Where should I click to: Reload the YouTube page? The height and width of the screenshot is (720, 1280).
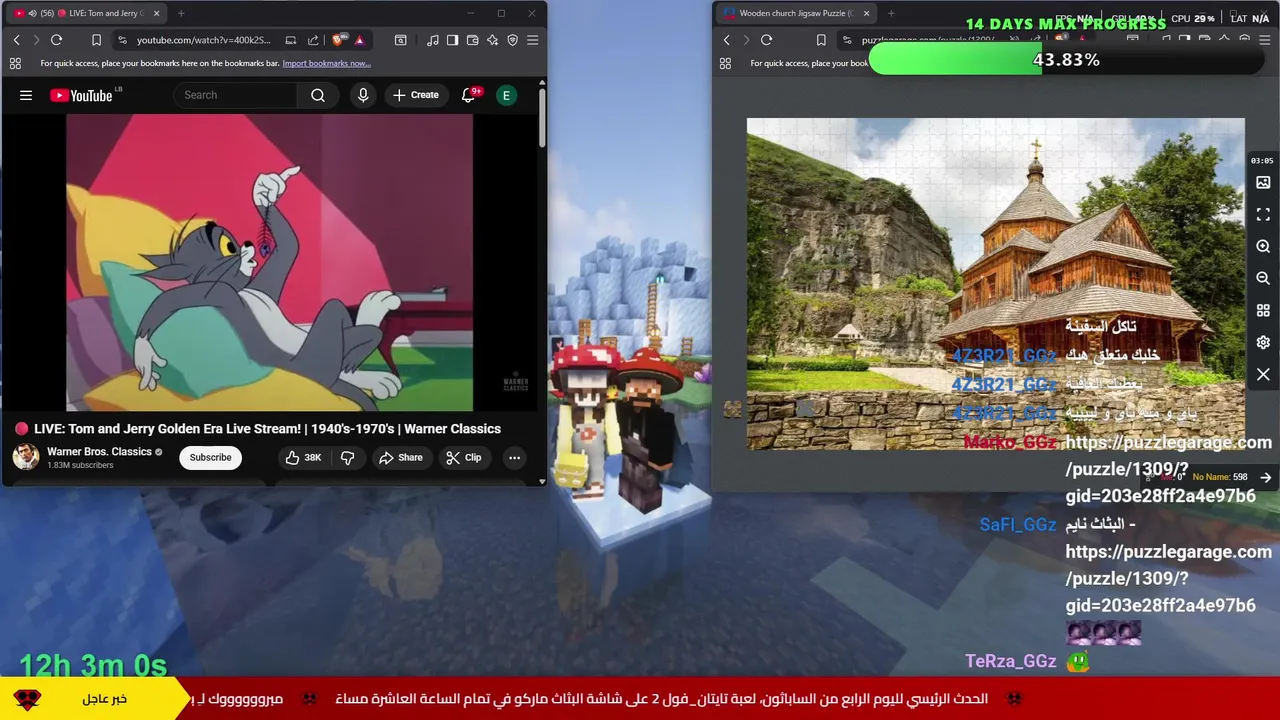(56, 40)
